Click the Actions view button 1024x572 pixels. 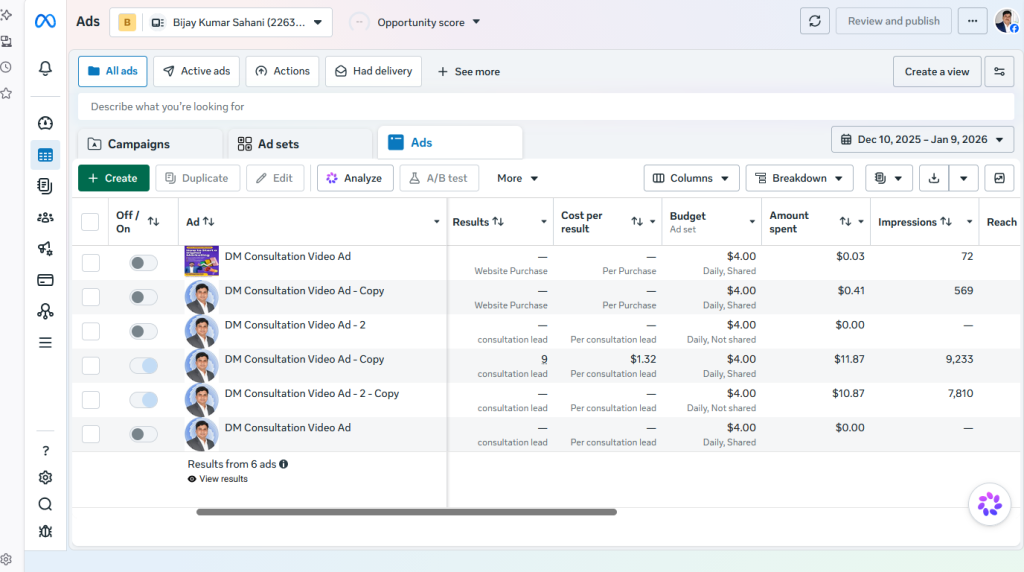[282, 71]
